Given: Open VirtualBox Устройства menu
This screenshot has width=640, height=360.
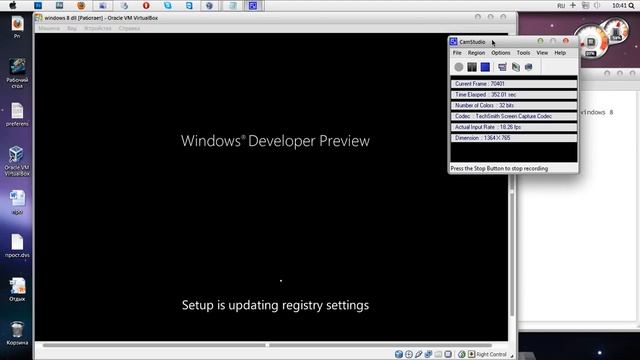Looking at the screenshot, I should click(98, 29).
